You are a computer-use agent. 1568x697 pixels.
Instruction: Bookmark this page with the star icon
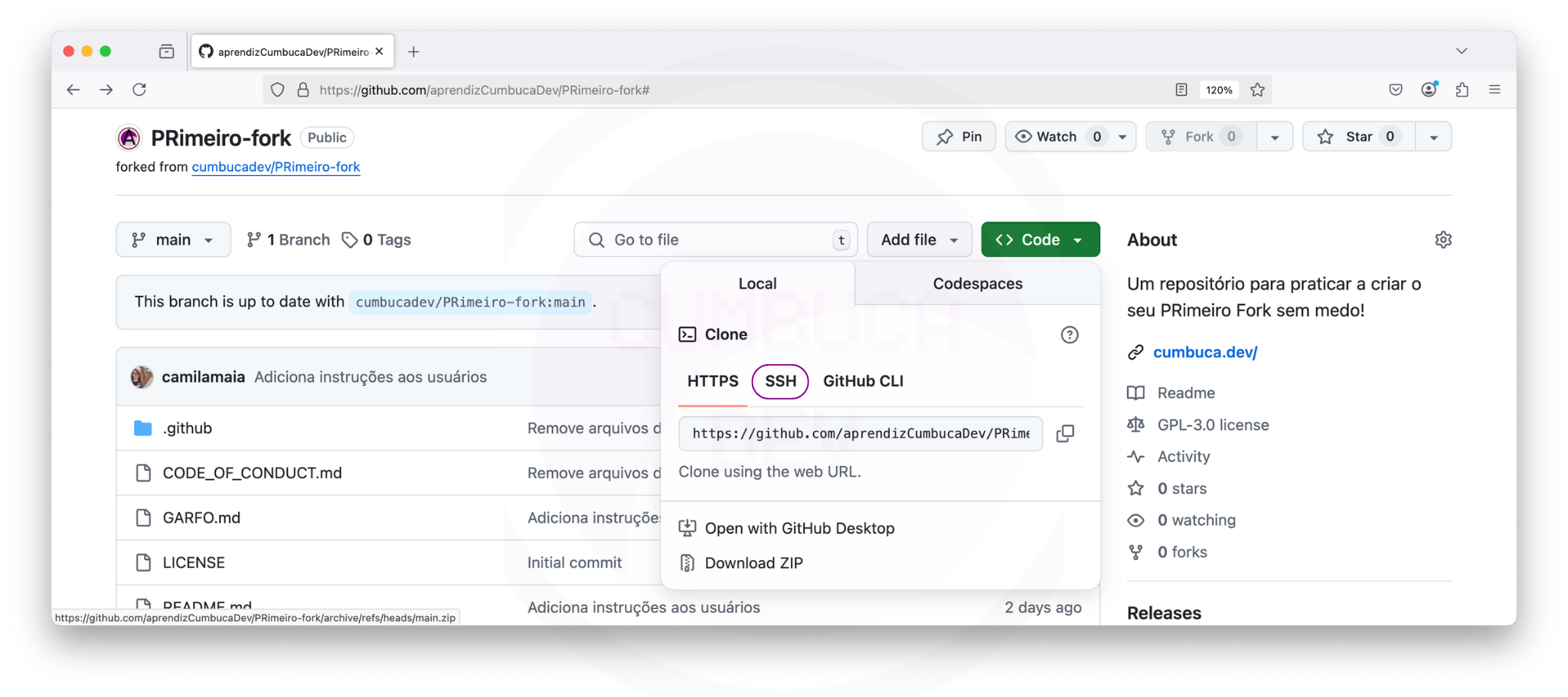coord(1257,90)
